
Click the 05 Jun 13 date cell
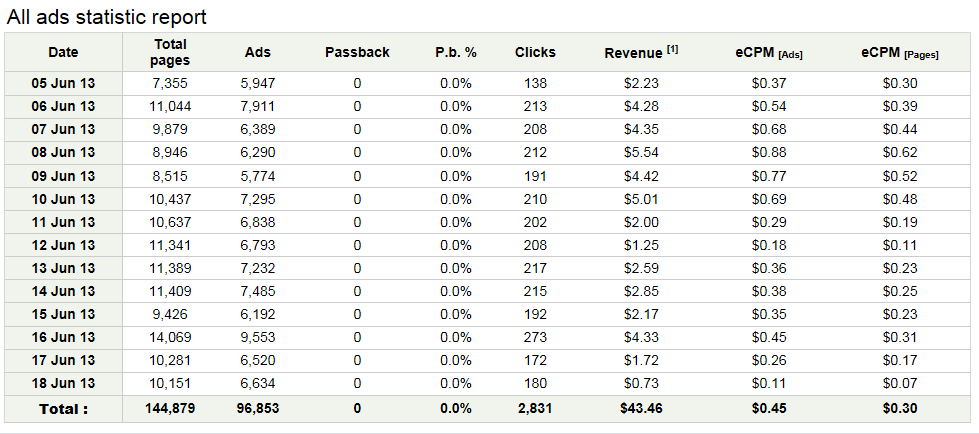62,83
